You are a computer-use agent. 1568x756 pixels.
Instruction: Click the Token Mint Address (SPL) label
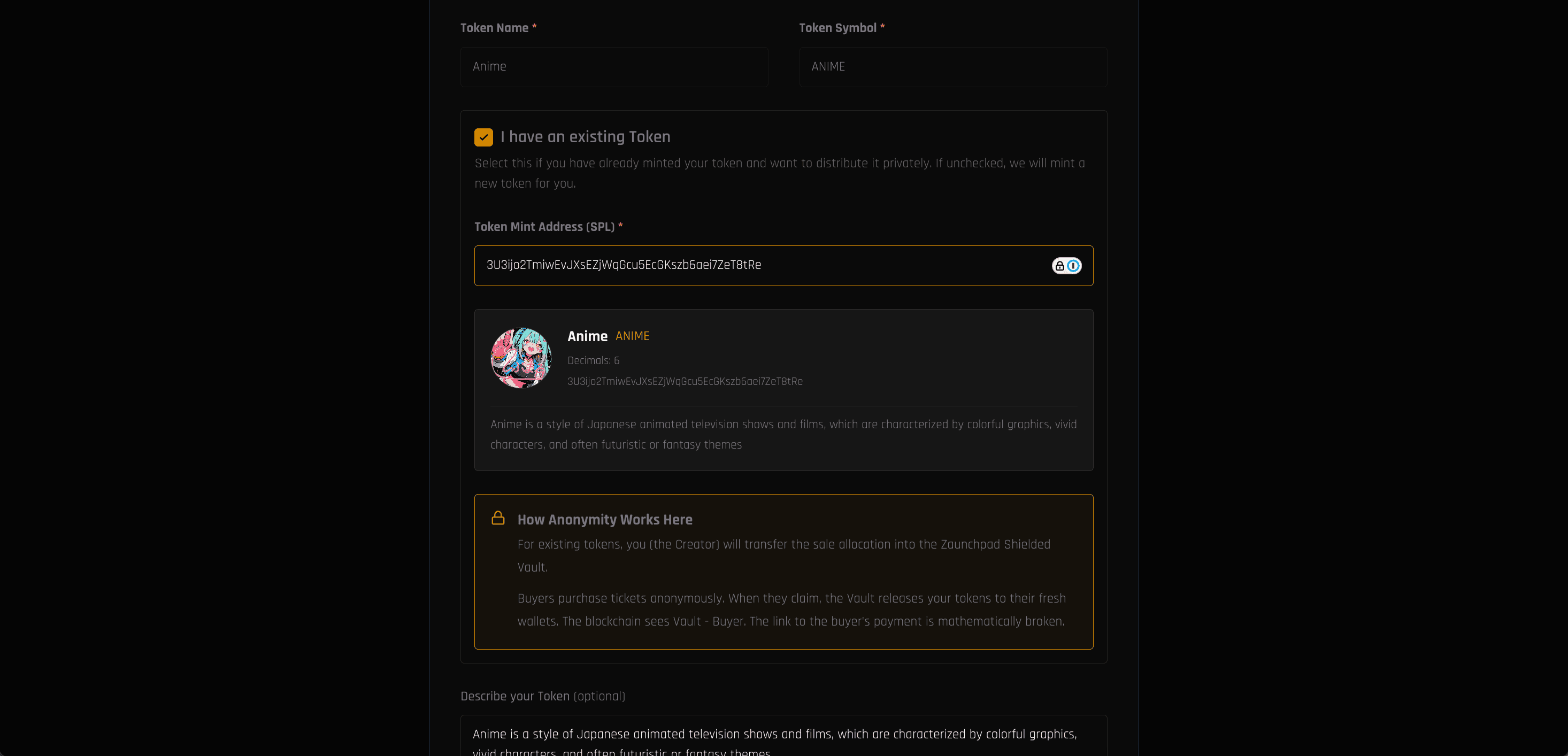(x=544, y=227)
